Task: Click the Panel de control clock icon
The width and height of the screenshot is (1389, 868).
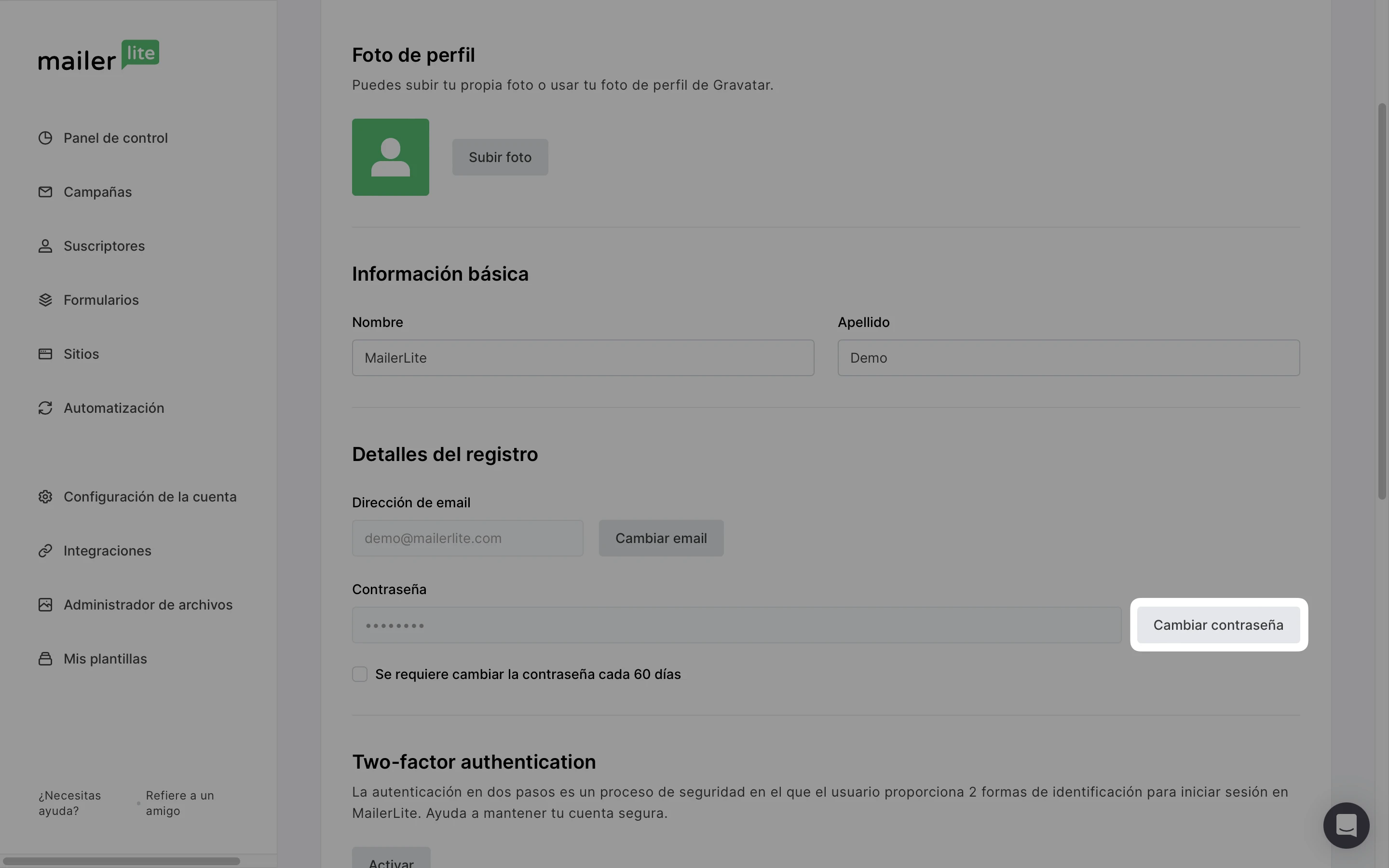Action: tap(45, 138)
